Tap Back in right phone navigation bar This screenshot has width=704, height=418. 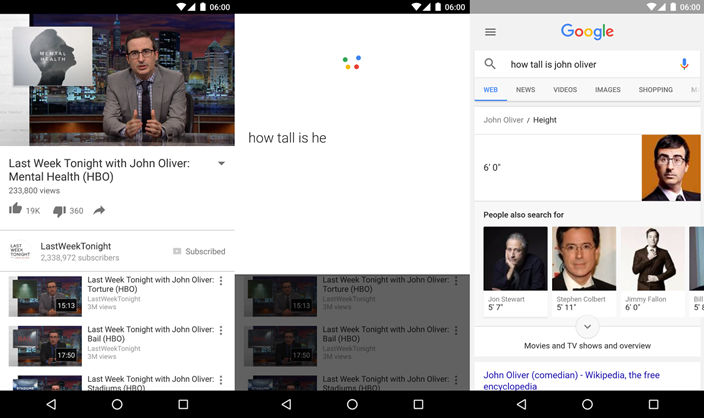pos(521,405)
